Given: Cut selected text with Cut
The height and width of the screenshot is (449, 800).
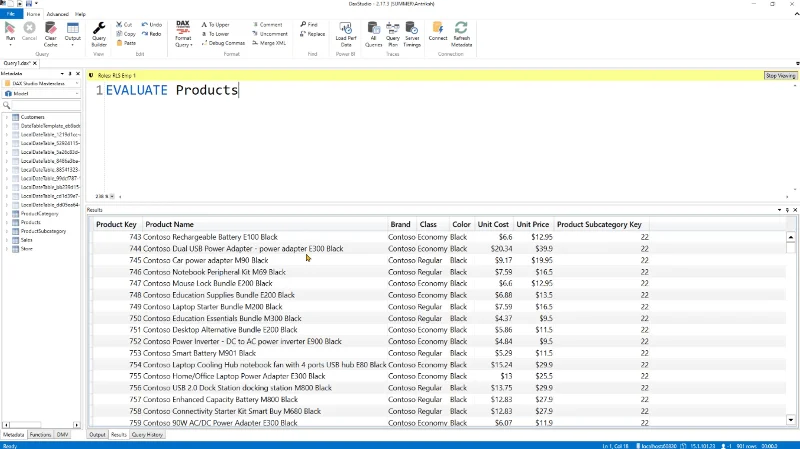Looking at the screenshot, I should pos(124,24).
